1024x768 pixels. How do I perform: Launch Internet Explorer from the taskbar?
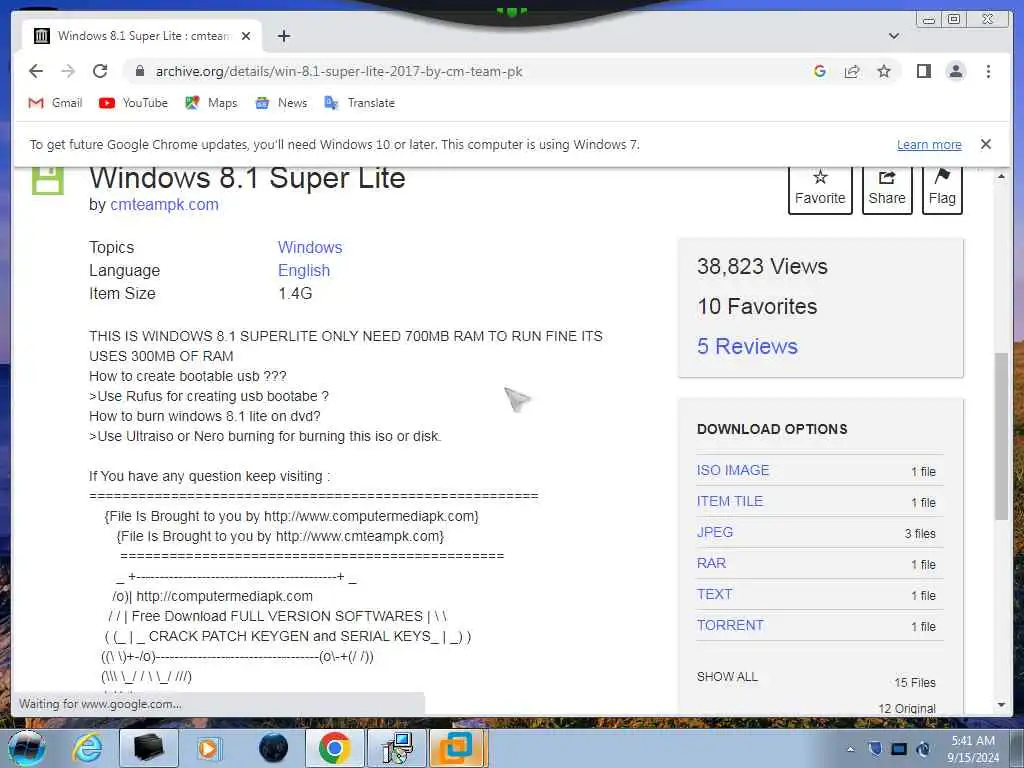(x=87, y=748)
